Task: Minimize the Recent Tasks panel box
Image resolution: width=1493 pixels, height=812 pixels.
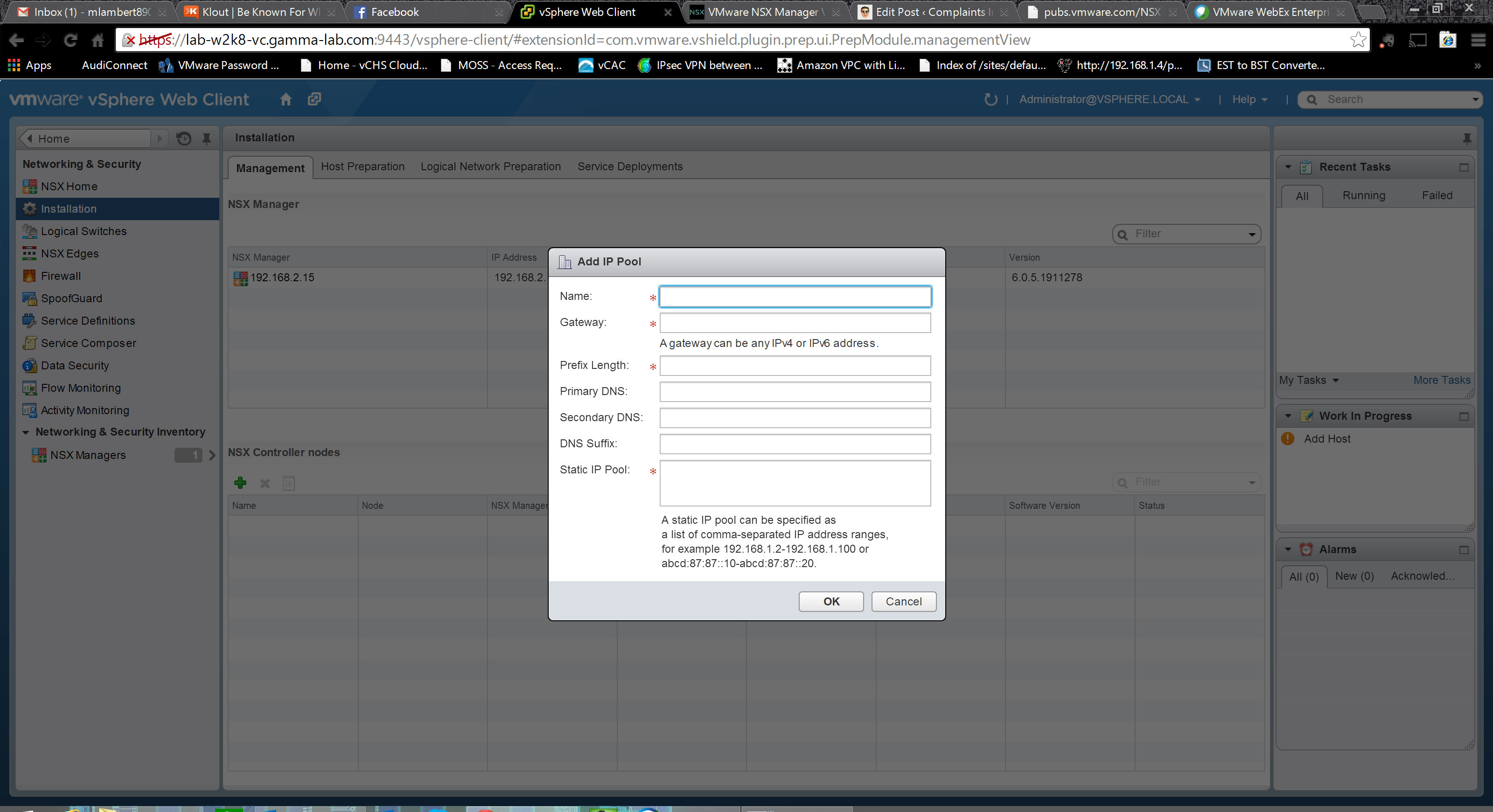Action: (x=1464, y=167)
